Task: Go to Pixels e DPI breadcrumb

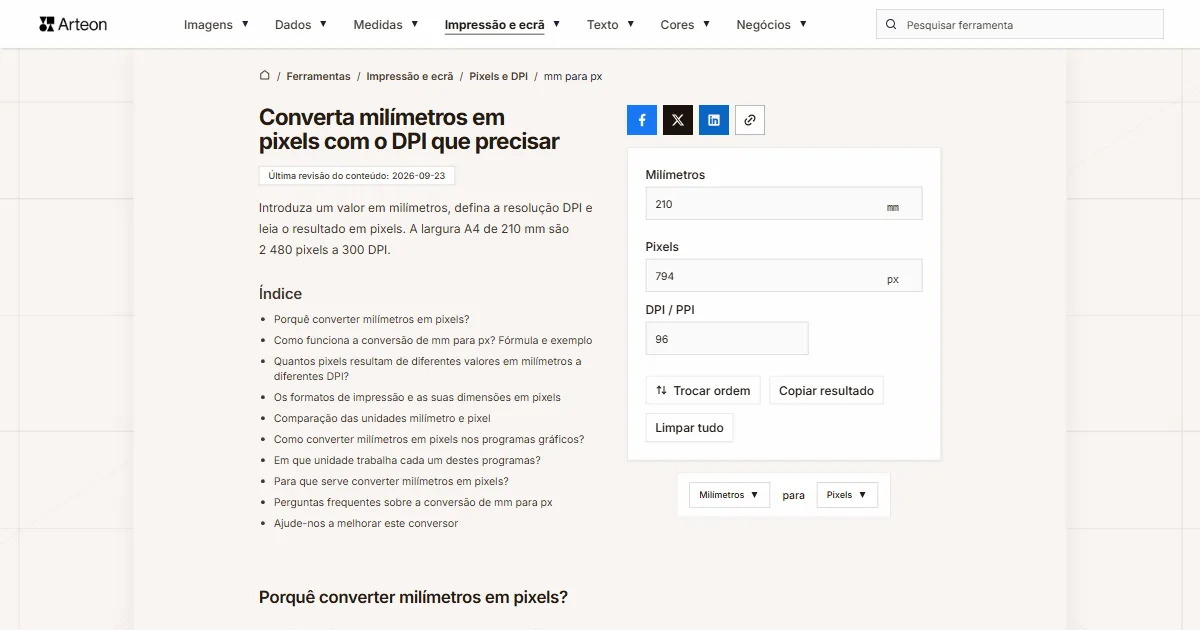Action: click(498, 76)
